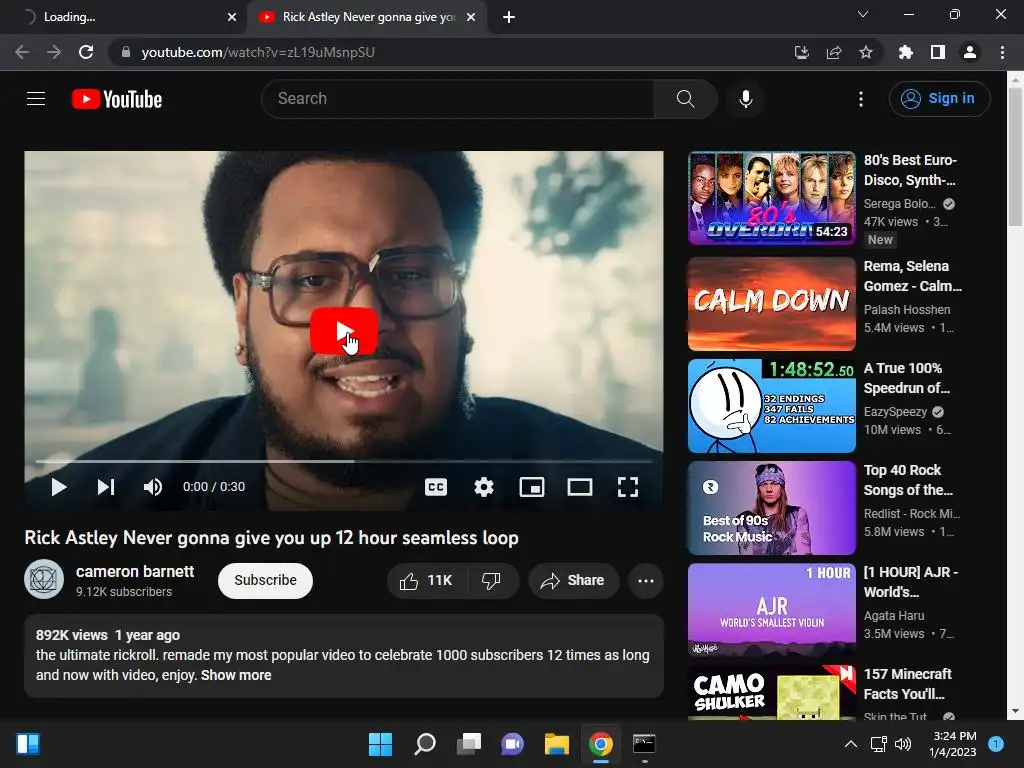Click title "Rema, Selena Gomez - Calm..."
Screen dimensions: 1024x768
click(912, 276)
